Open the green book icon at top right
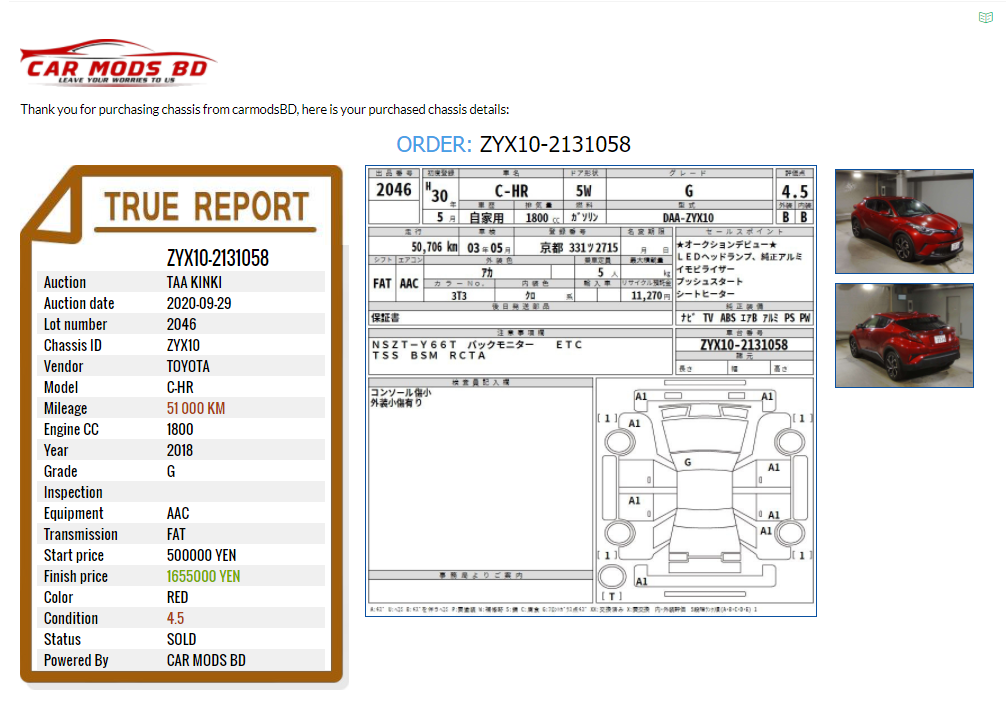This screenshot has width=1006, height=717. pos(985,17)
